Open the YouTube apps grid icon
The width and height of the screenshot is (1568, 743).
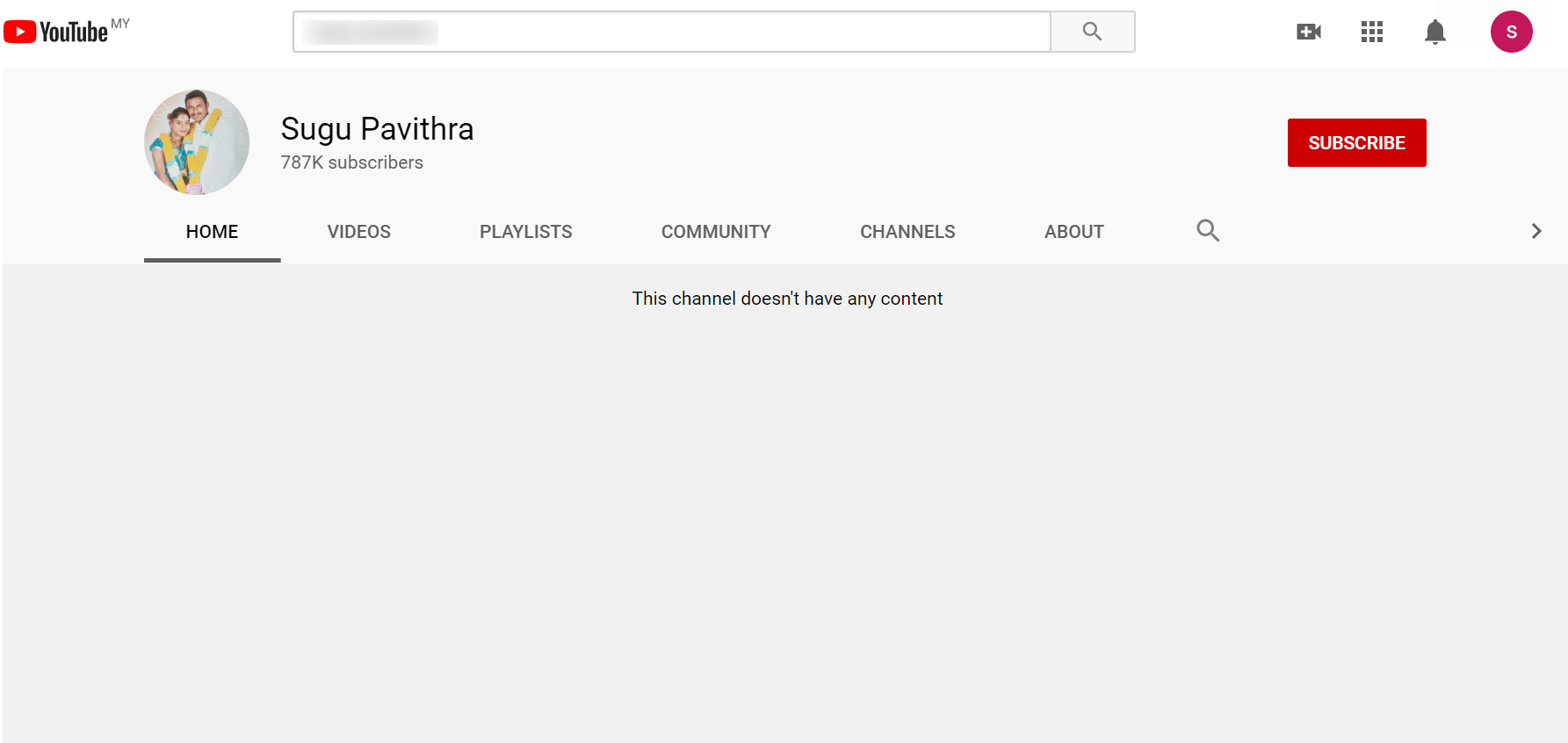tap(1372, 32)
